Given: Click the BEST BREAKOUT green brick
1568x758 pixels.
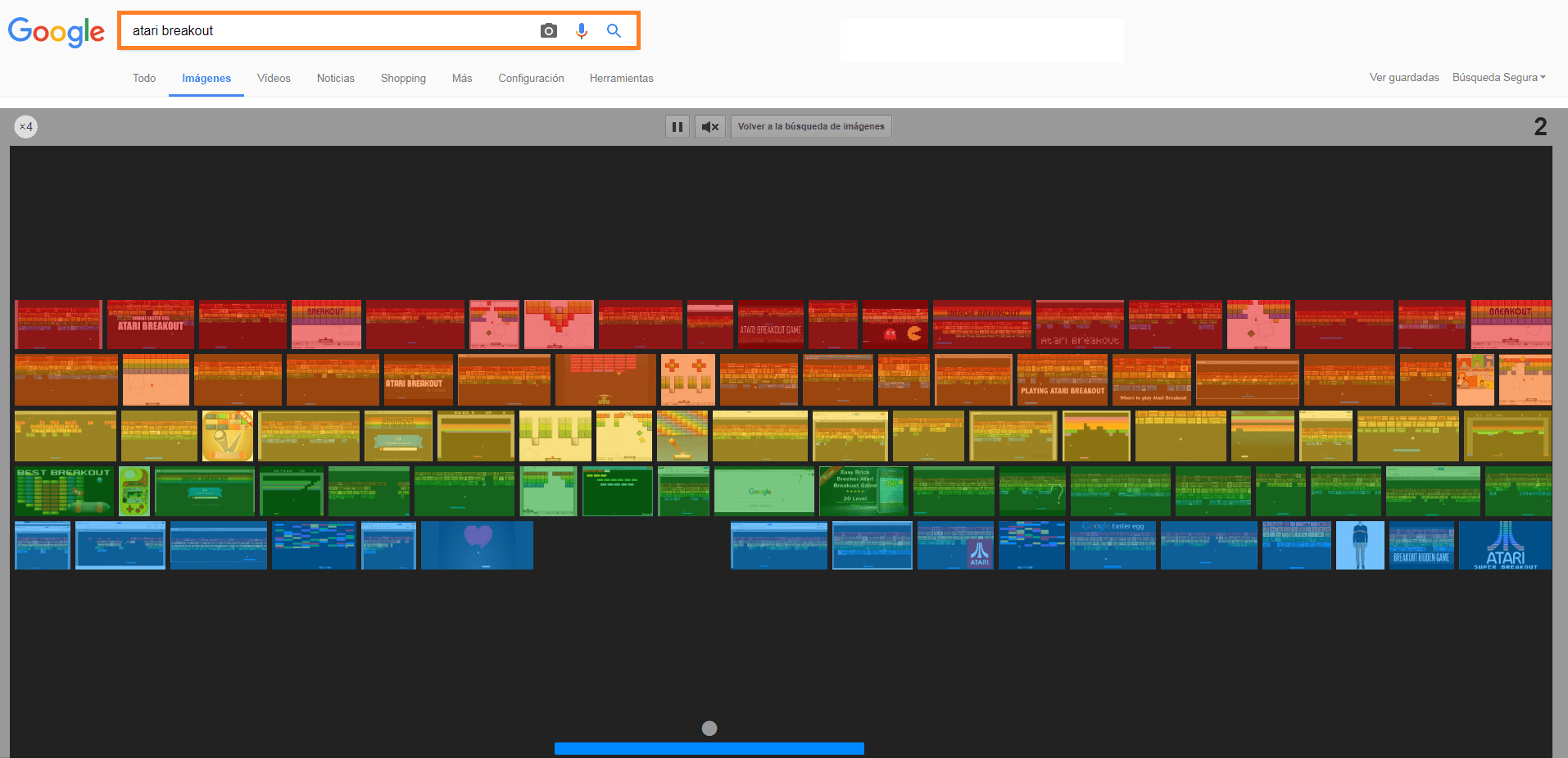Looking at the screenshot, I should (64, 491).
